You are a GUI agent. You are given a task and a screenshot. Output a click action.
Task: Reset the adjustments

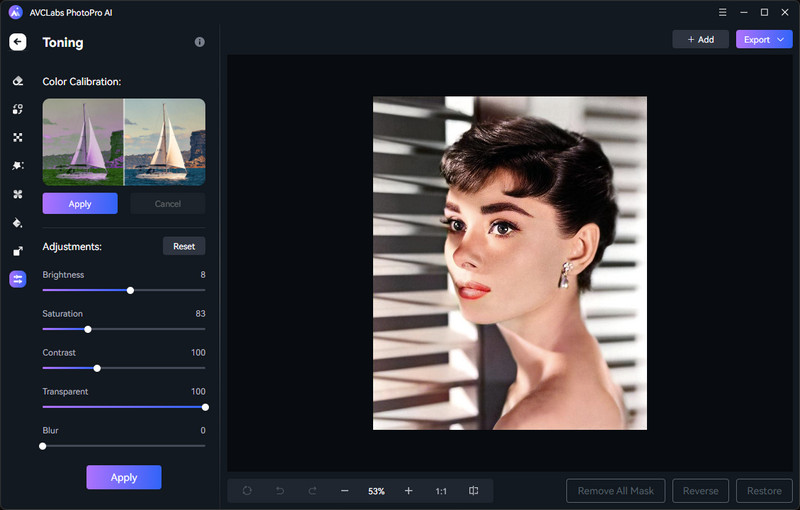pos(184,246)
